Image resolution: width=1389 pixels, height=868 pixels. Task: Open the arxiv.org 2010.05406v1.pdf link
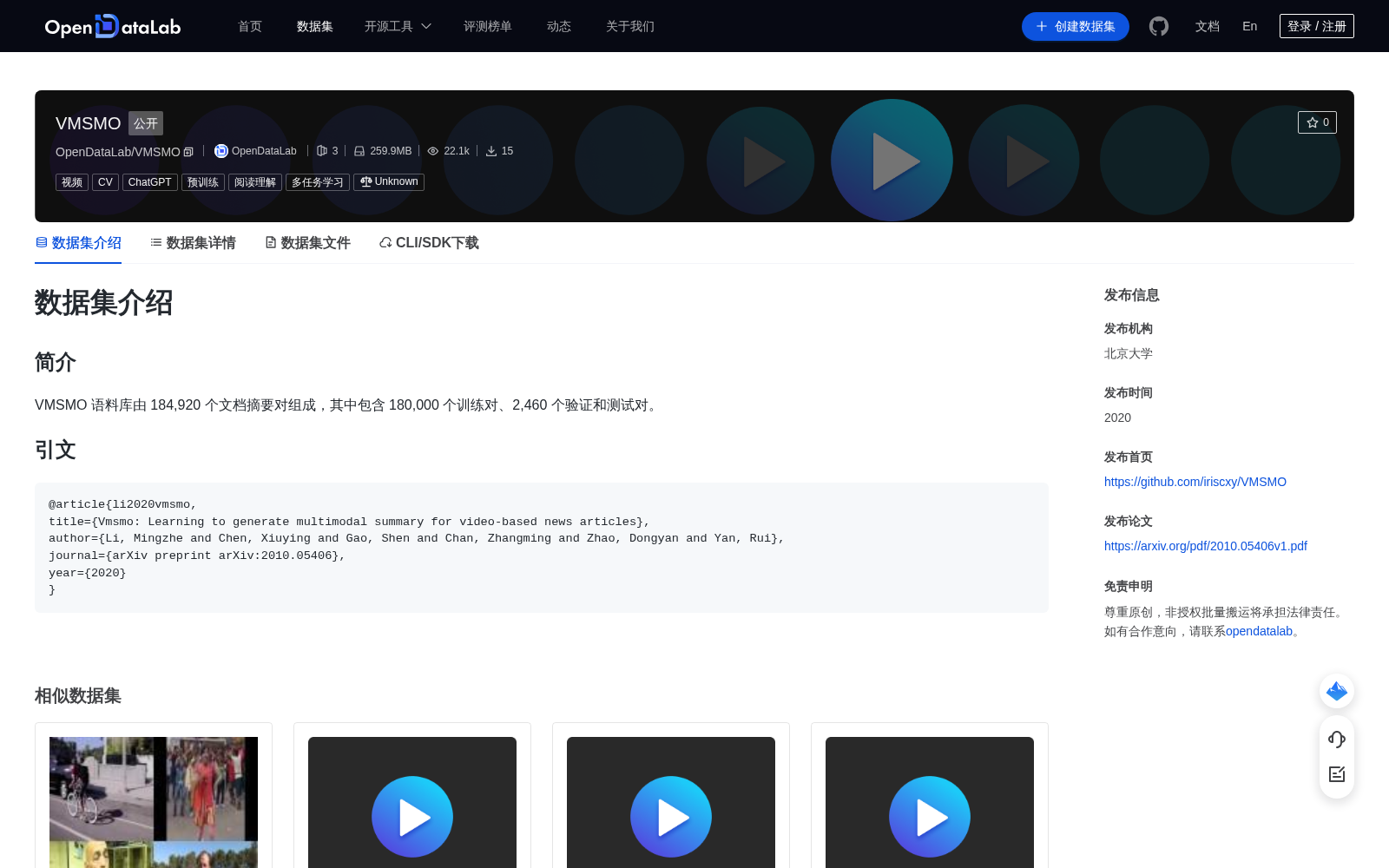point(1206,546)
